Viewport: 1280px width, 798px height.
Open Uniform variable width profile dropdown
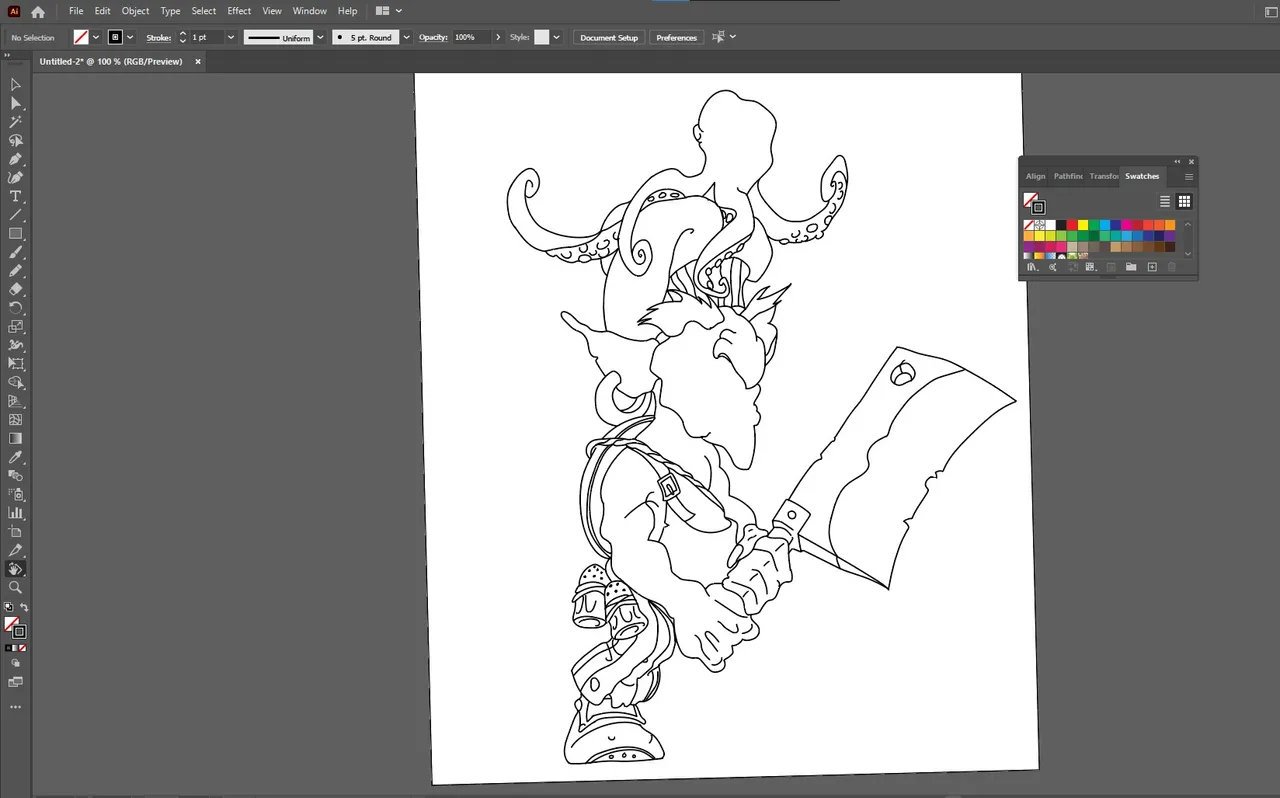point(320,37)
